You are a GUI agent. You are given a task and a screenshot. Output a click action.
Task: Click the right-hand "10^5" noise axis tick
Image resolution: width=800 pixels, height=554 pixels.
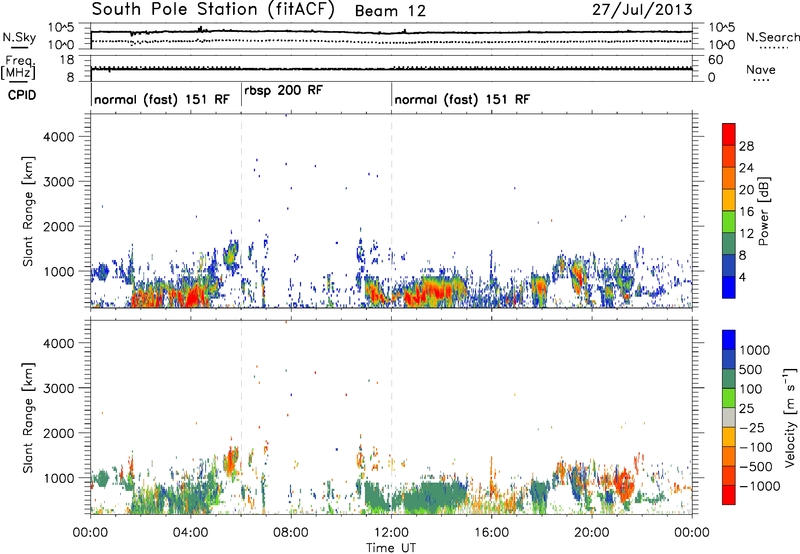click(721, 28)
